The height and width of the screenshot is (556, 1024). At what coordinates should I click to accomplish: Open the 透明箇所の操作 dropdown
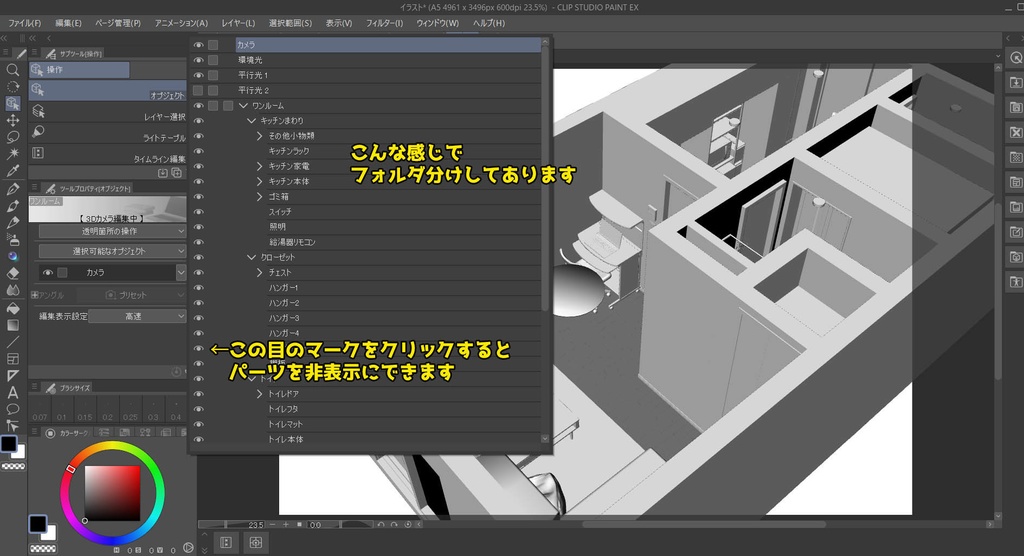[x=112, y=231]
